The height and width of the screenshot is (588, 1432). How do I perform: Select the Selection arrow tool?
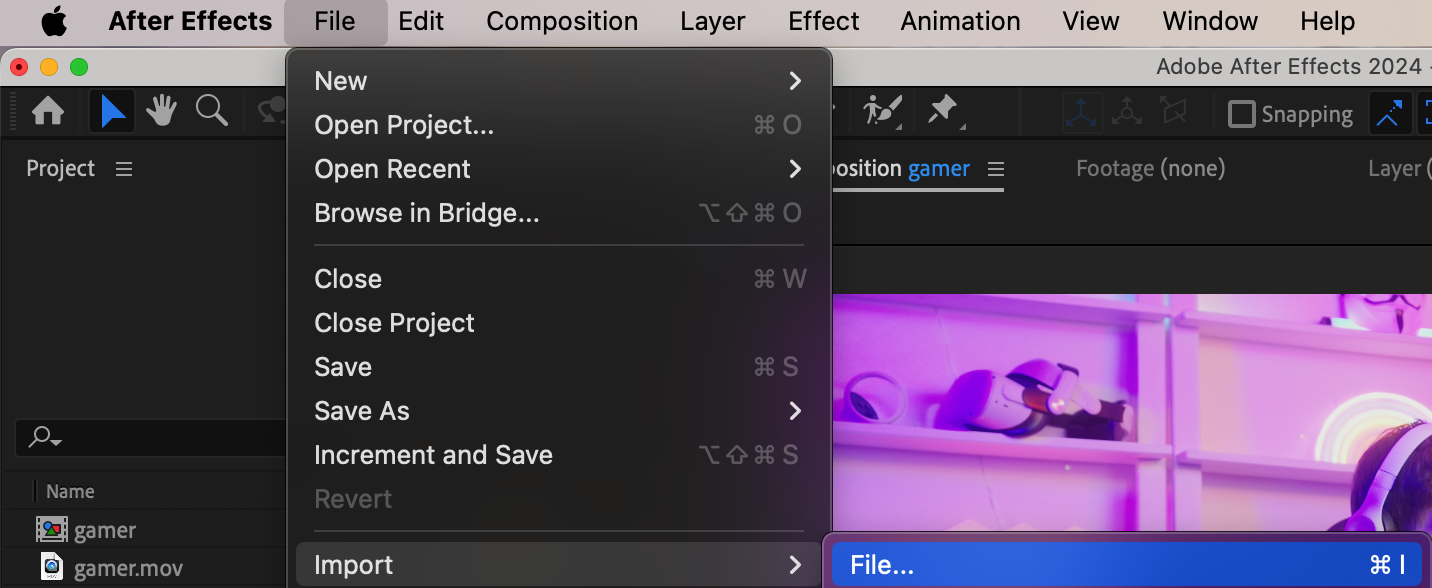click(x=113, y=112)
